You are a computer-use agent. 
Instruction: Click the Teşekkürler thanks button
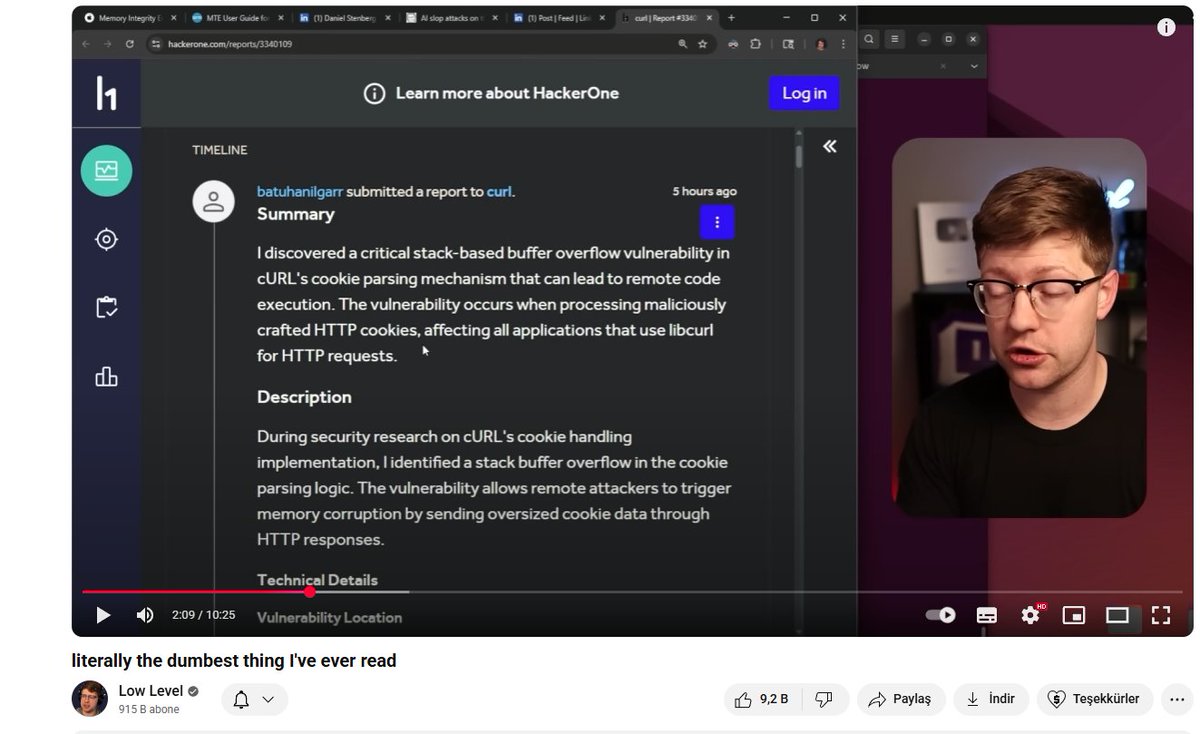[1094, 699]
